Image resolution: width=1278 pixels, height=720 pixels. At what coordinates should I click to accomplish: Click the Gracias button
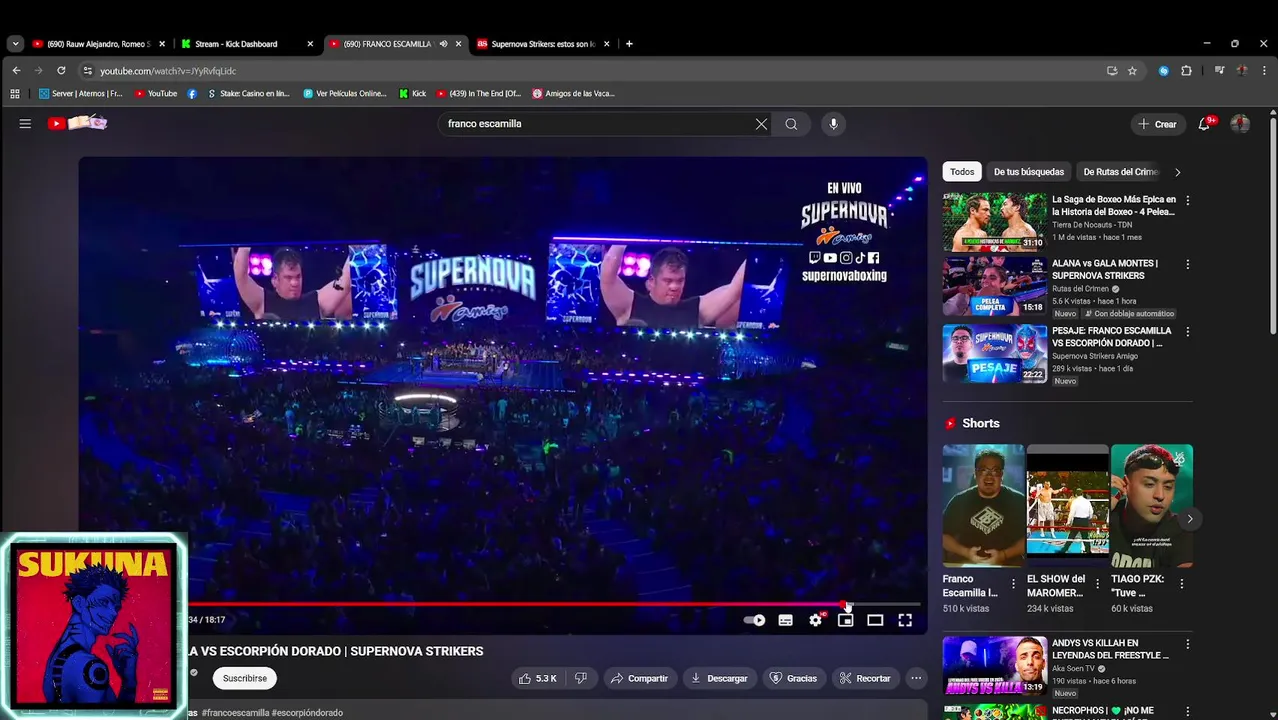[793, 678]
